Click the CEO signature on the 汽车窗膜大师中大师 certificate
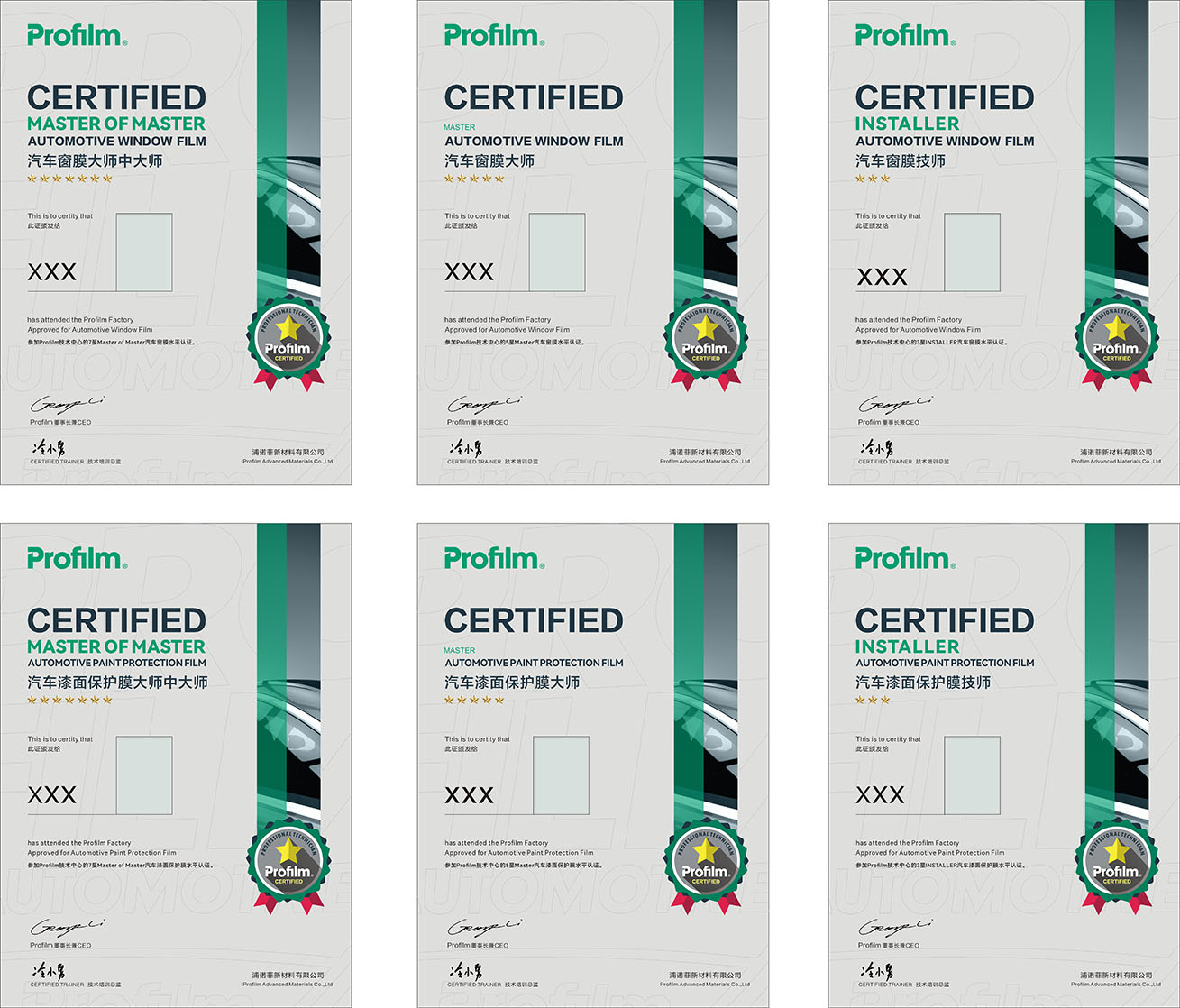 pos(68,403)
